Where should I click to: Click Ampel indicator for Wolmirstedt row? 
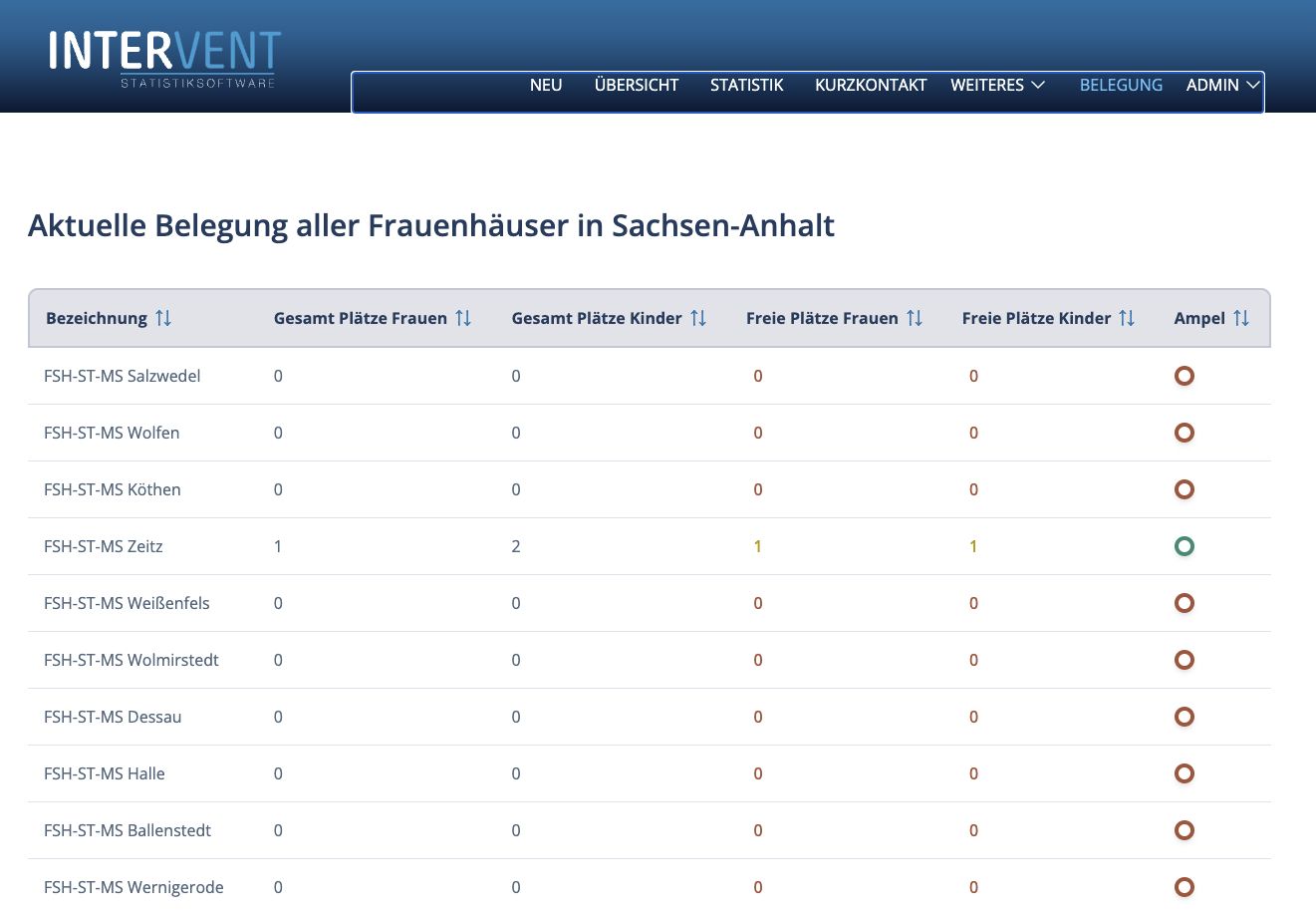pyautogui.click(x=1184, y=660)
